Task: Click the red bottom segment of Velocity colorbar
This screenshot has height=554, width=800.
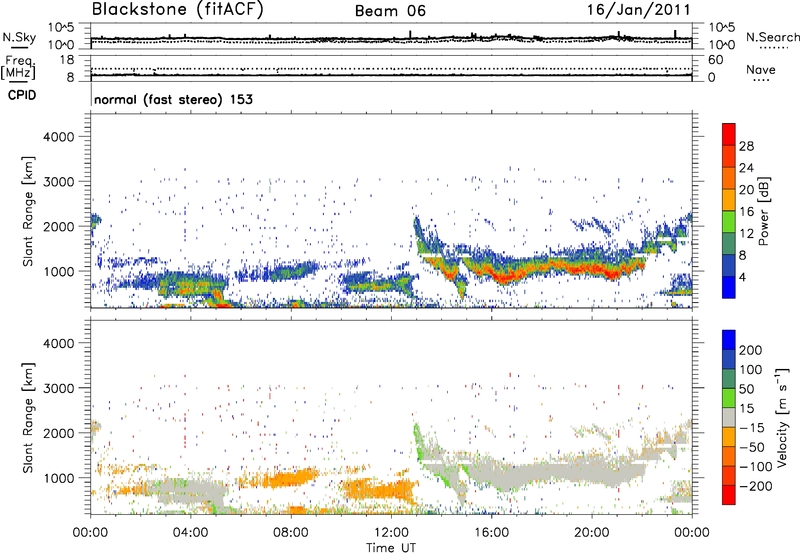Action: pos(729,495)
